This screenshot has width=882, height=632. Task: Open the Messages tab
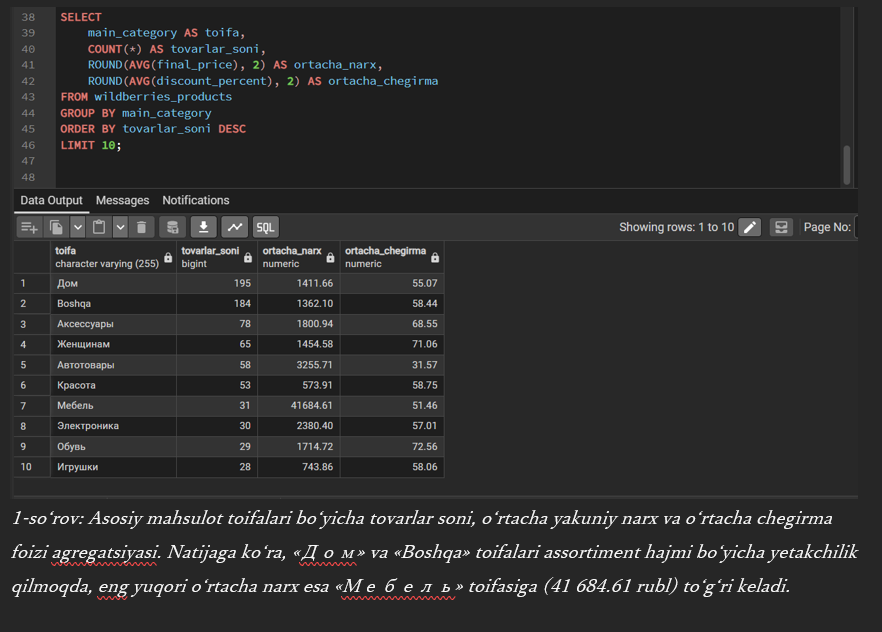[123, 200]
